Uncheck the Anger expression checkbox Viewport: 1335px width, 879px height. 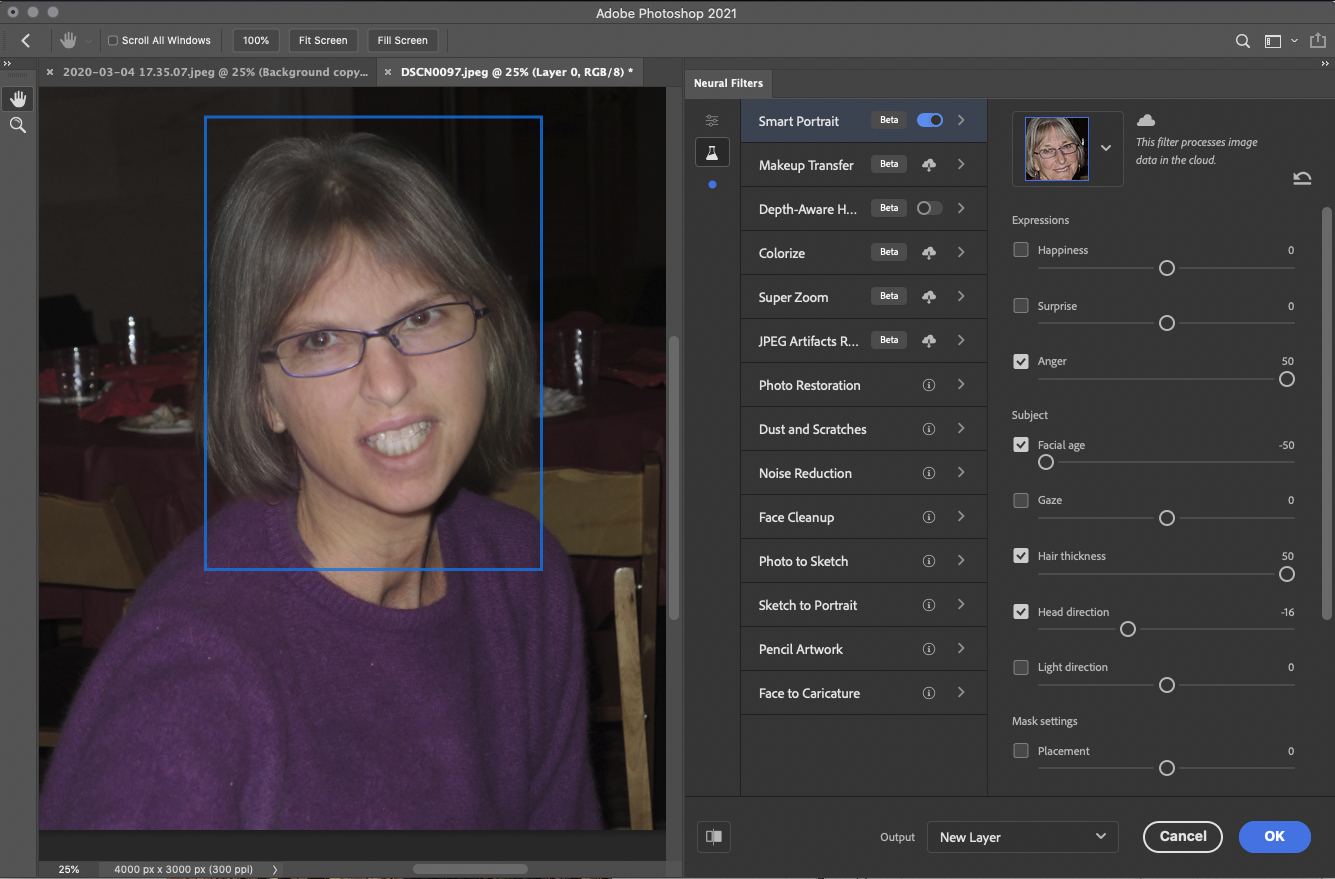pyautogui.click(x=1021, y=361)
